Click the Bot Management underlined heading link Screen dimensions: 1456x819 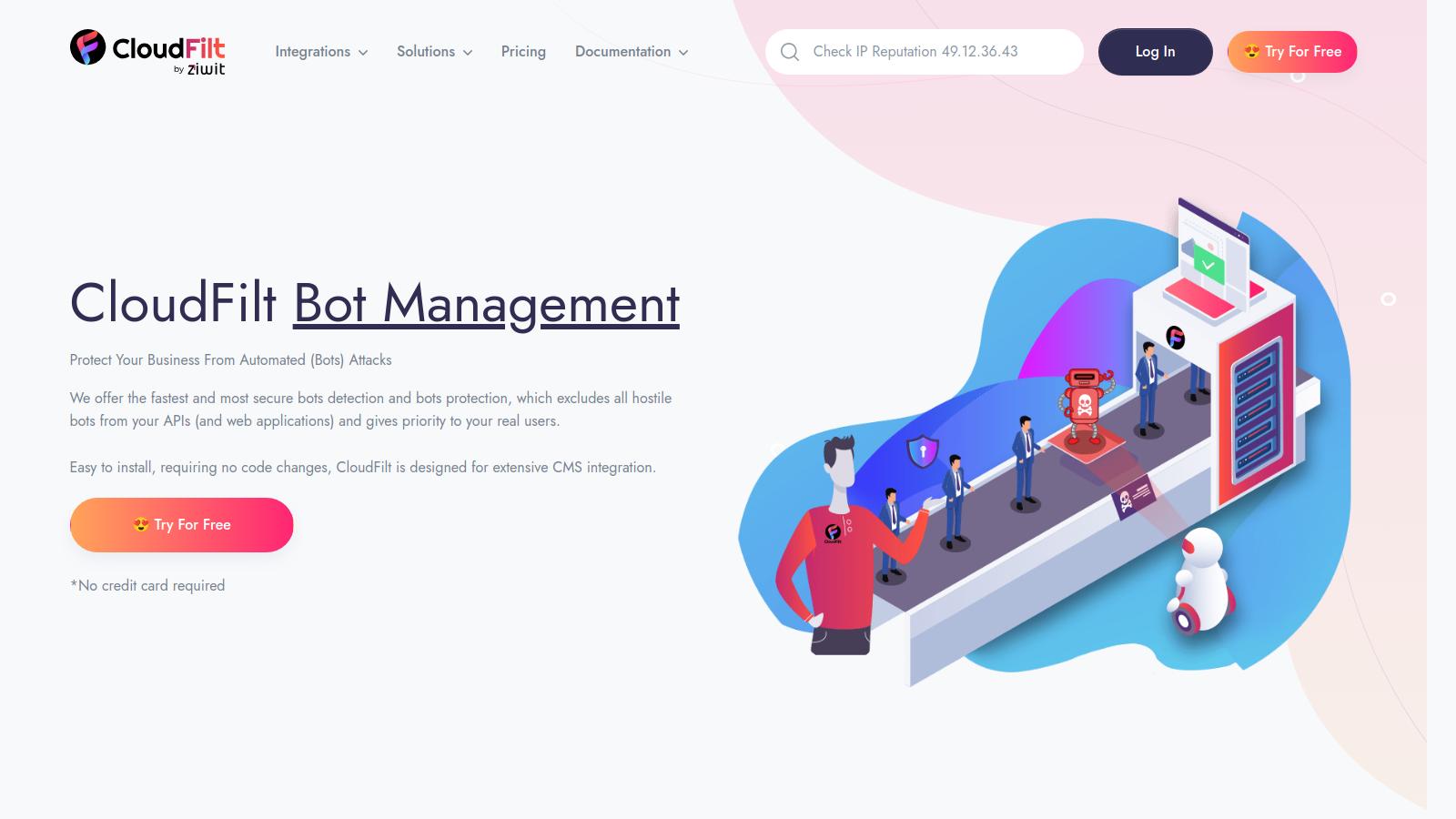point(486,304)
